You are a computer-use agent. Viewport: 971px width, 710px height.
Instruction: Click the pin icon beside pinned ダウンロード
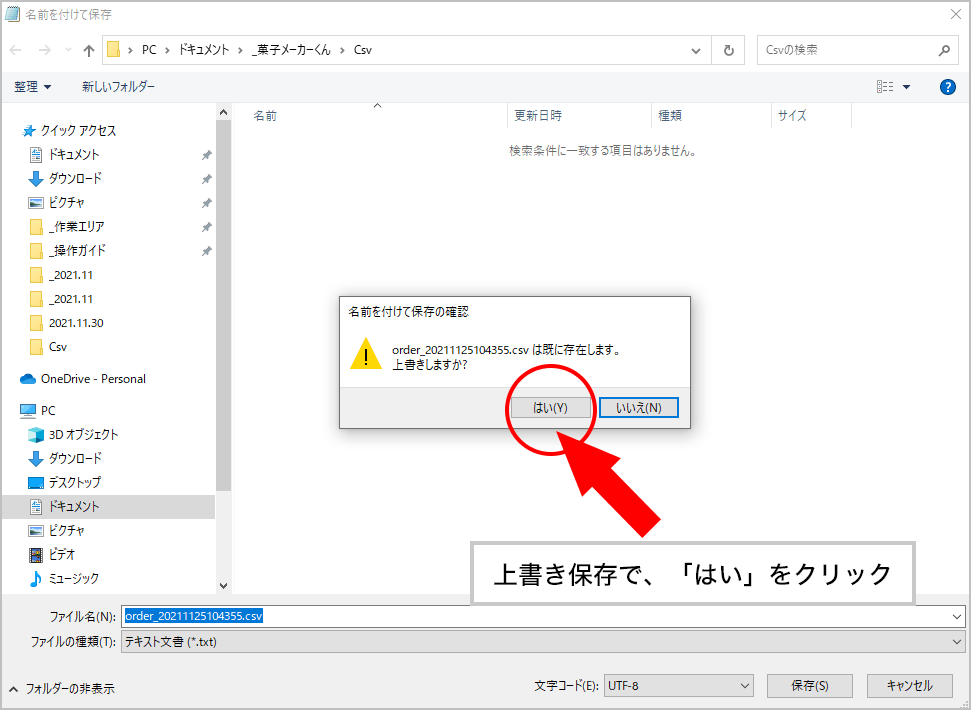[x=207, y=179]
